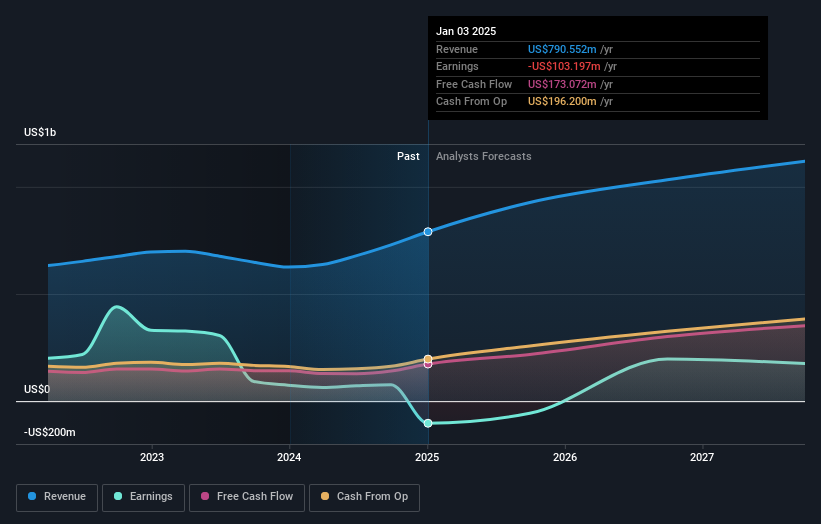
Task: Click the teal Earnings data point marker
Action: click(428, 423)
